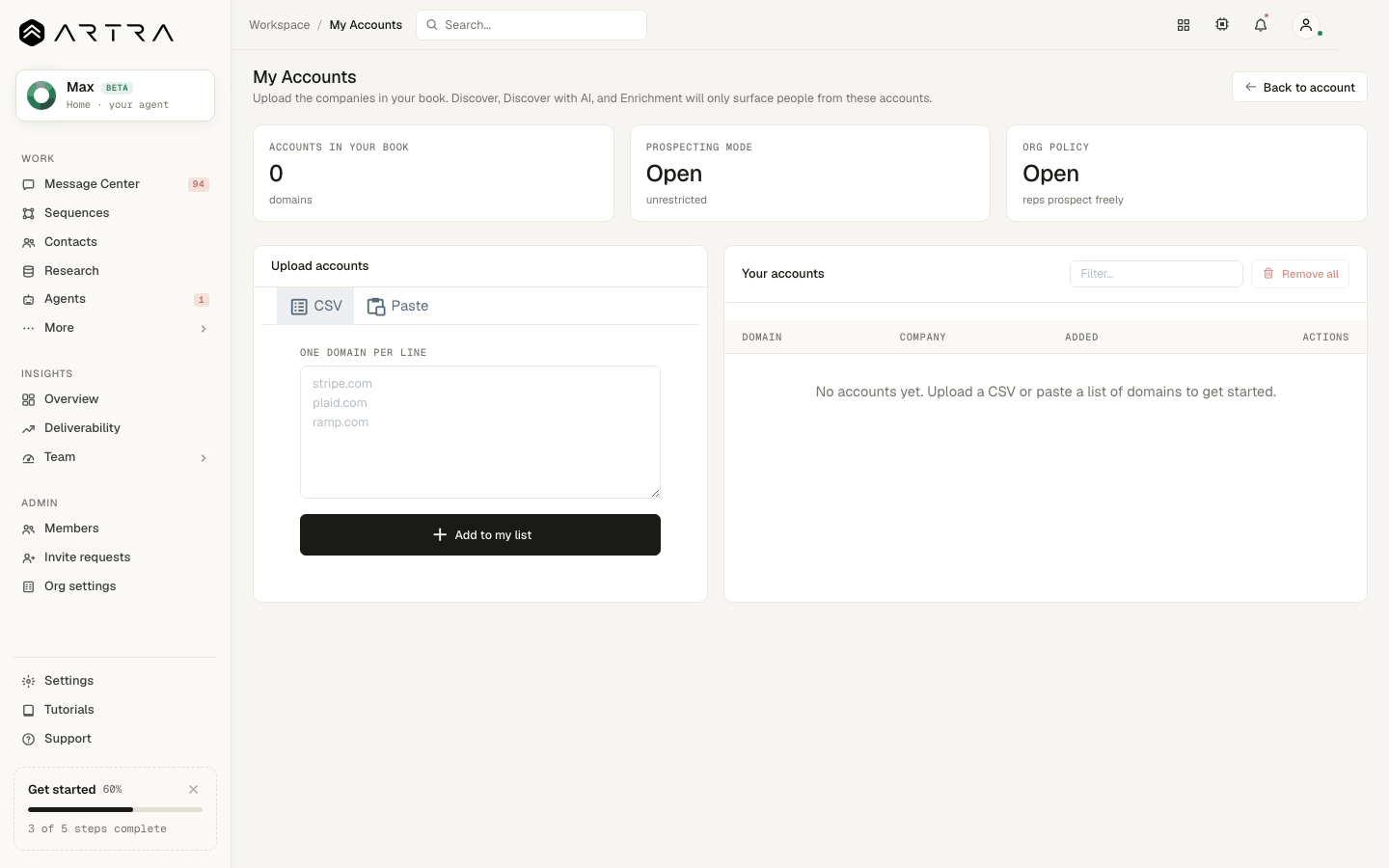Click the Tutorials book icon
1389x868 pixels.
tap(29, 710)
